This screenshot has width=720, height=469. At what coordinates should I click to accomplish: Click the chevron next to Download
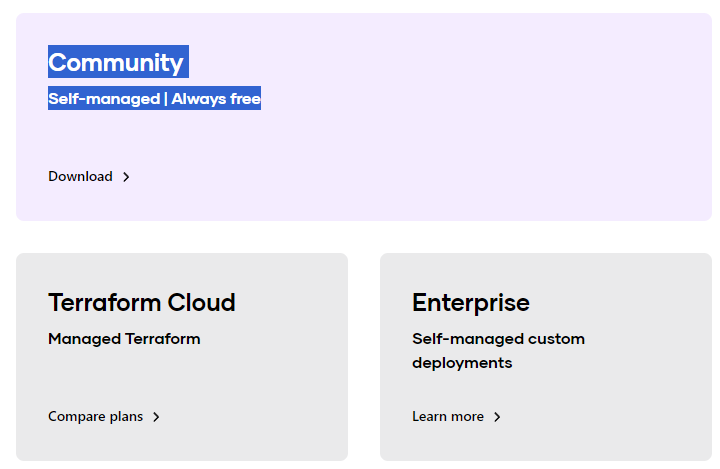[x=126, y=177]
